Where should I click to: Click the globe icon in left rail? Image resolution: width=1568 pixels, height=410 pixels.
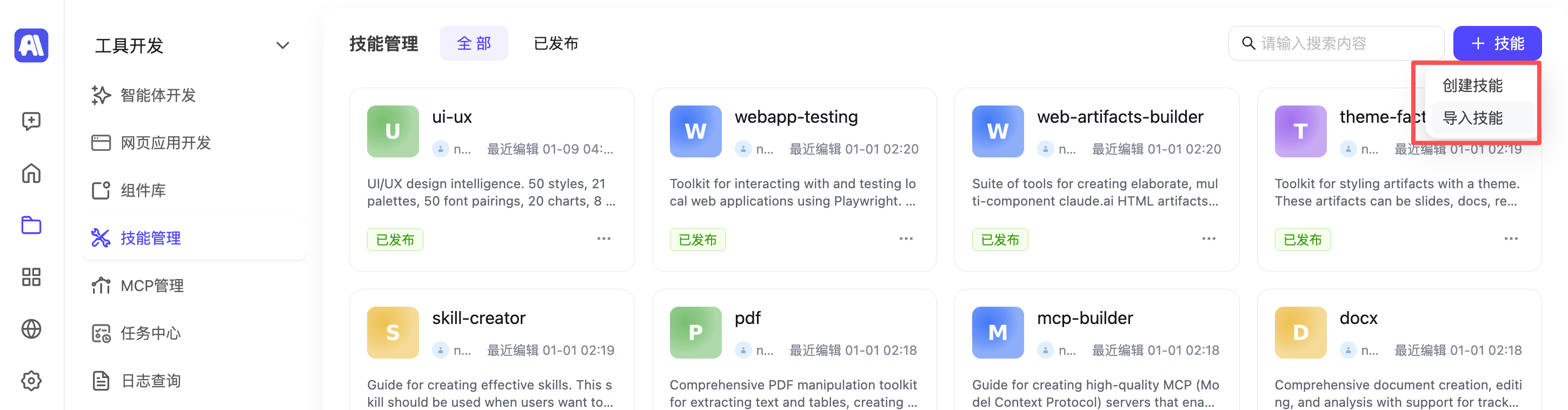(31, 329)
